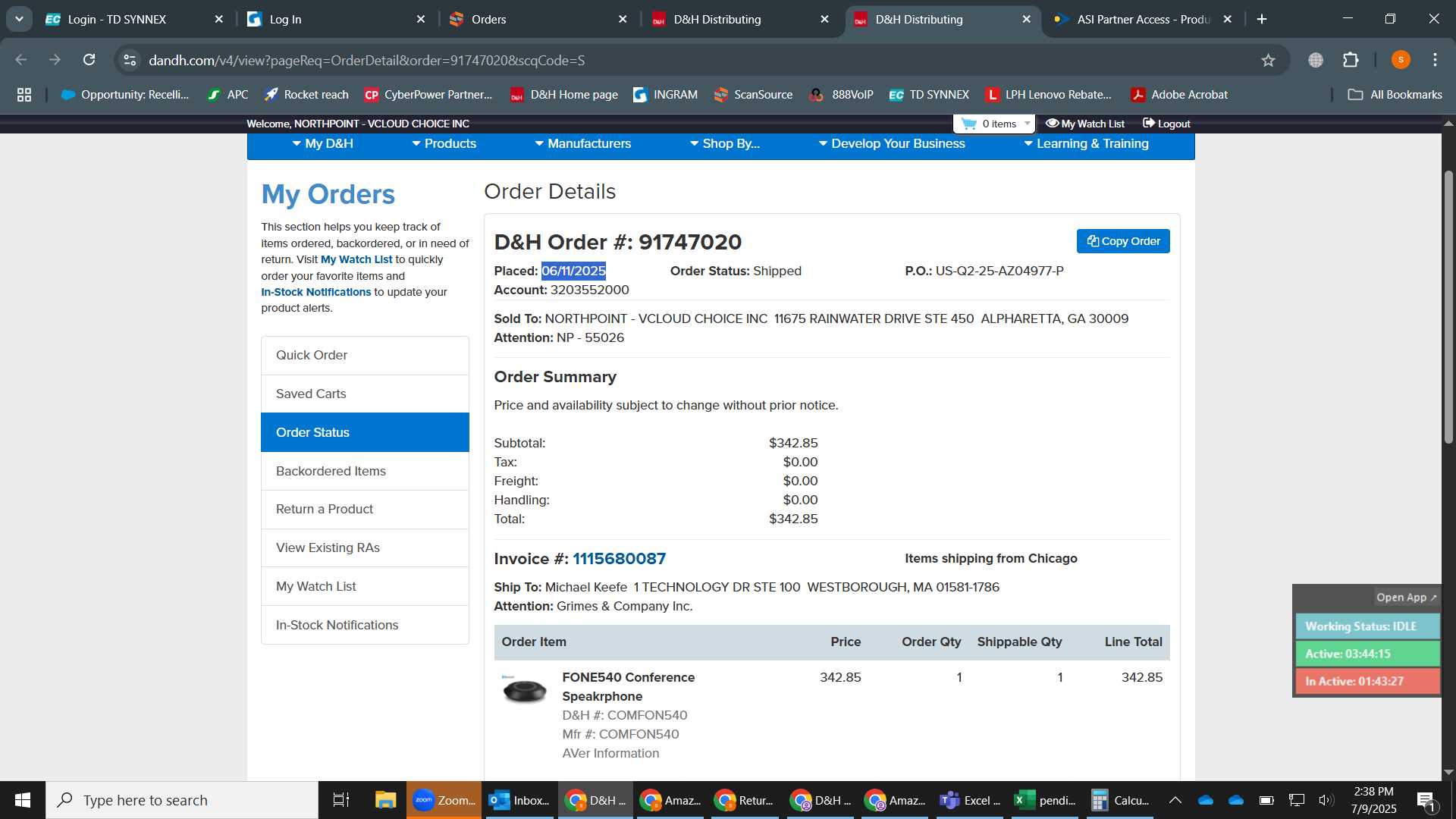Log out using the Logout link
This screenshot has height=819, width=1456.
tap(1166, 124)
